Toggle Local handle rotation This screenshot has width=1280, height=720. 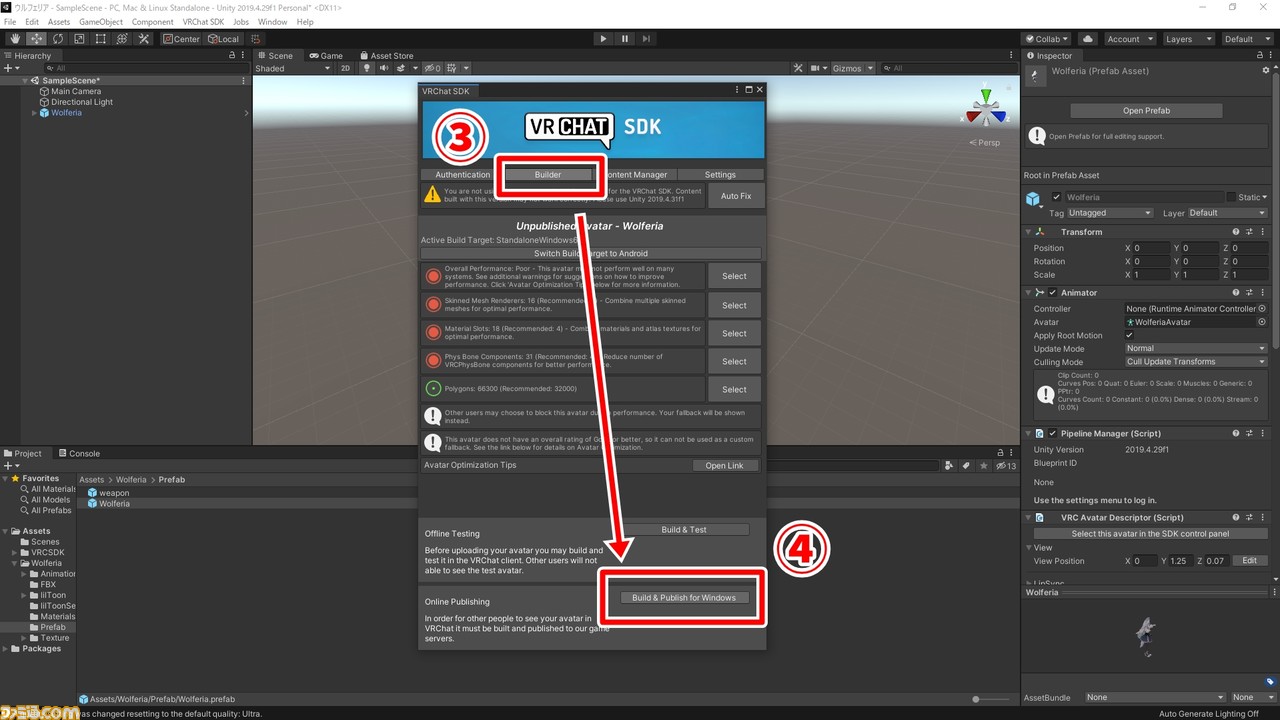[223, 39]
